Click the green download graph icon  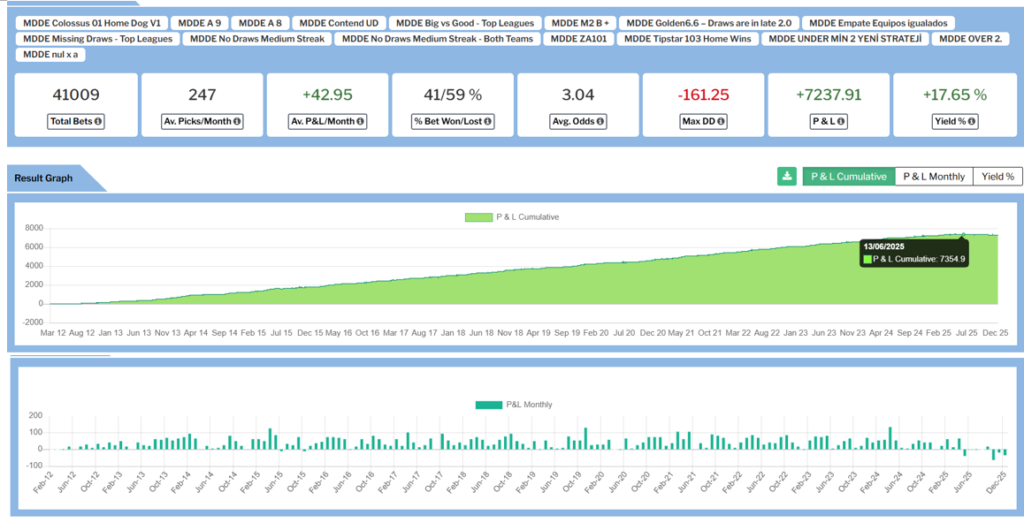(787, 176)
